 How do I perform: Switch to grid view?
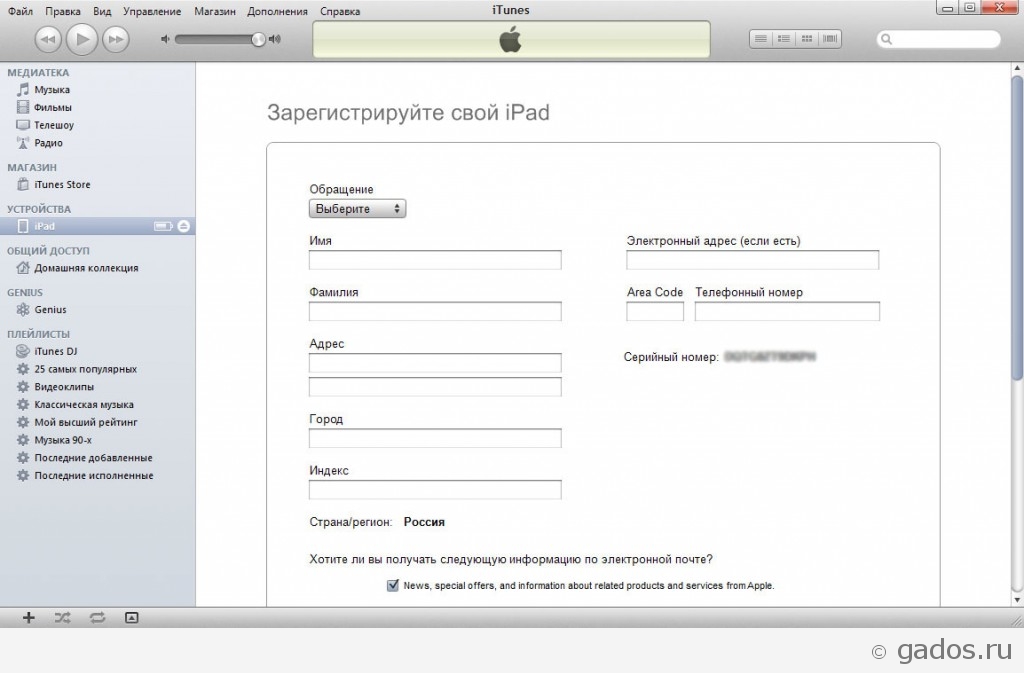[807, 39]
